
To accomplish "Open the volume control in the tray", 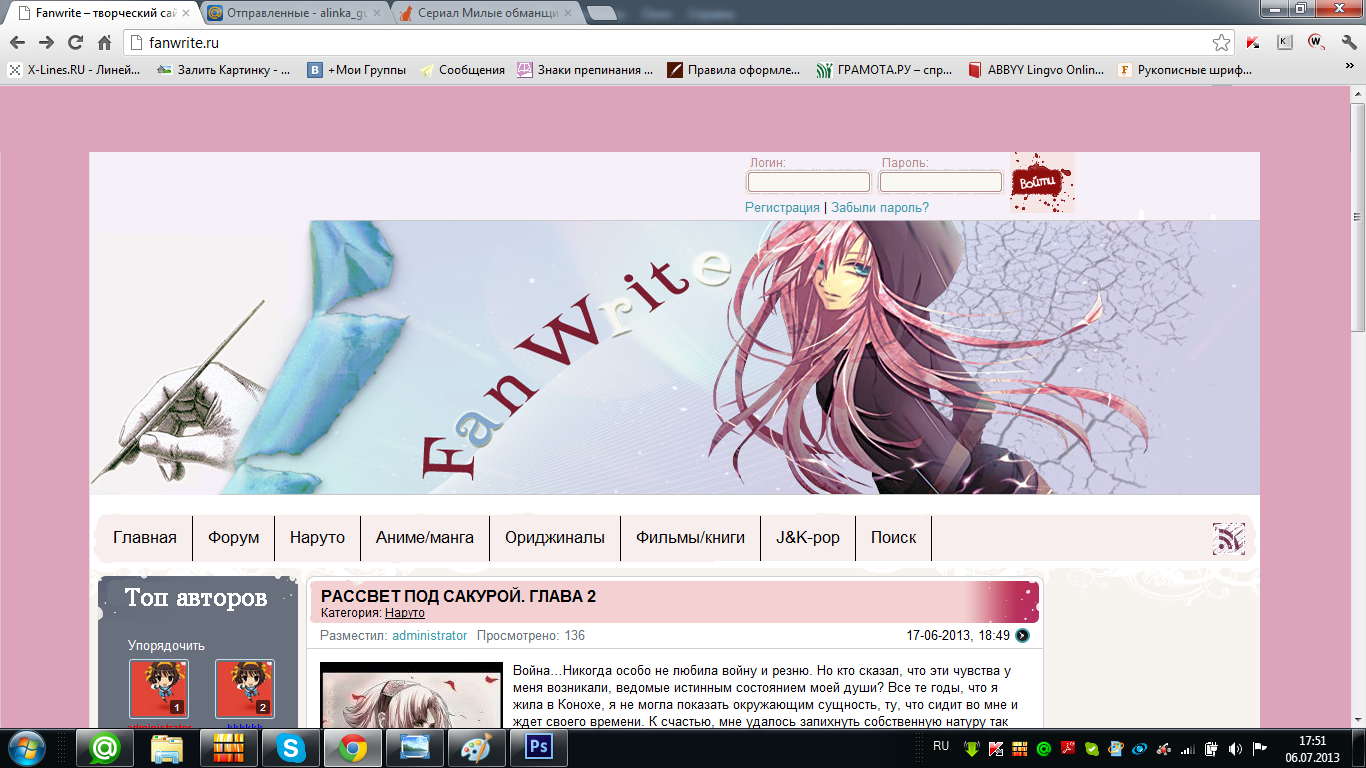I will click(1235, 748).
